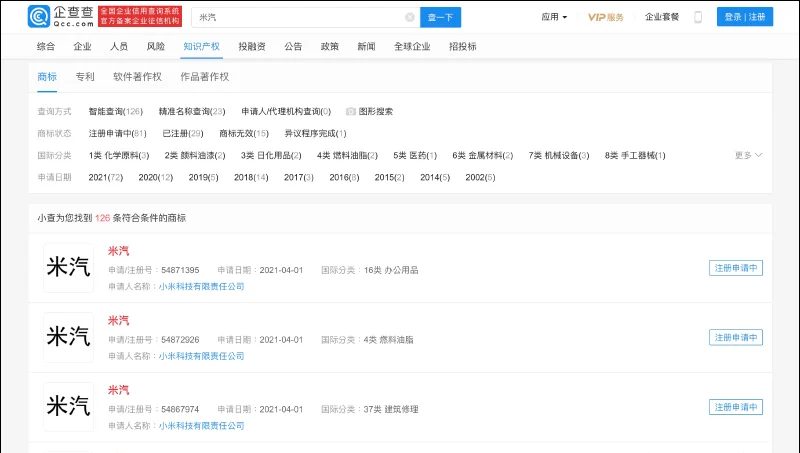This screenshot has height=453, width=800.
Task: Filter by 注册申请中(81) status
Action: 117,133
